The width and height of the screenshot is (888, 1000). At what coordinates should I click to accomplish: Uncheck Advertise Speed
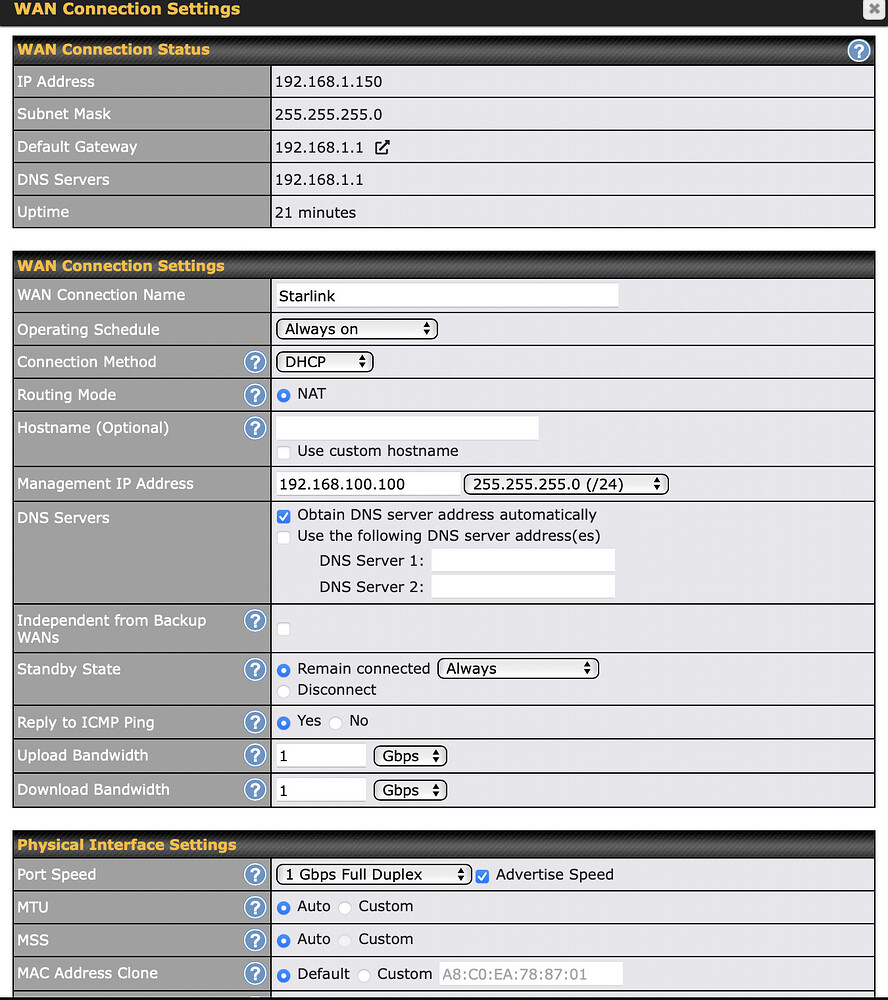tap(483, 875)
